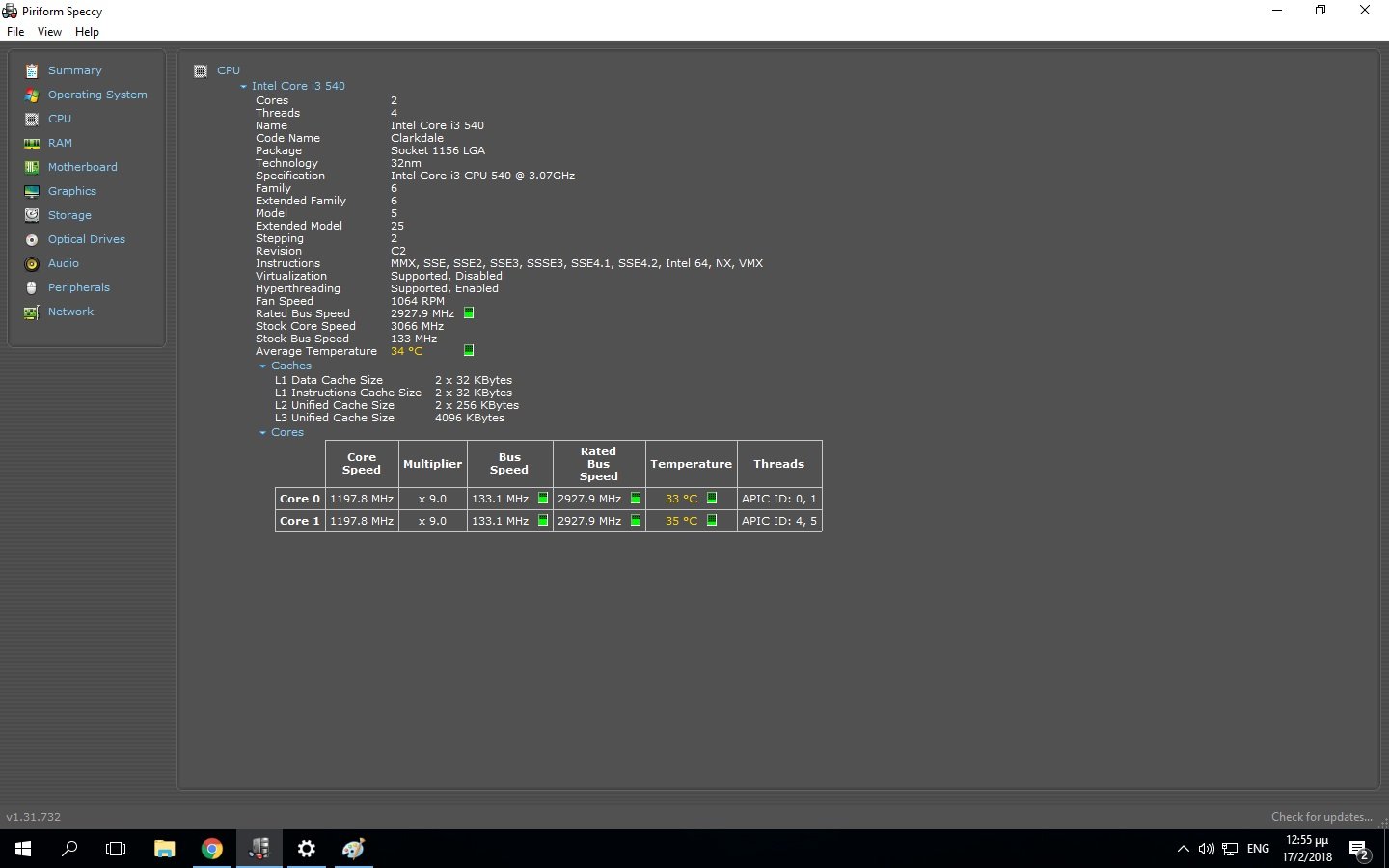
Task: Open the Storage section
Action: 69,215
